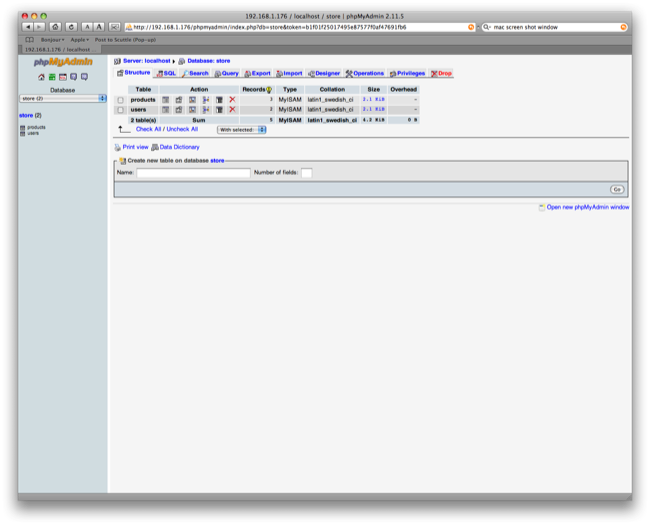Click the browser search field
650x525 pixels.
click(554, 27)
